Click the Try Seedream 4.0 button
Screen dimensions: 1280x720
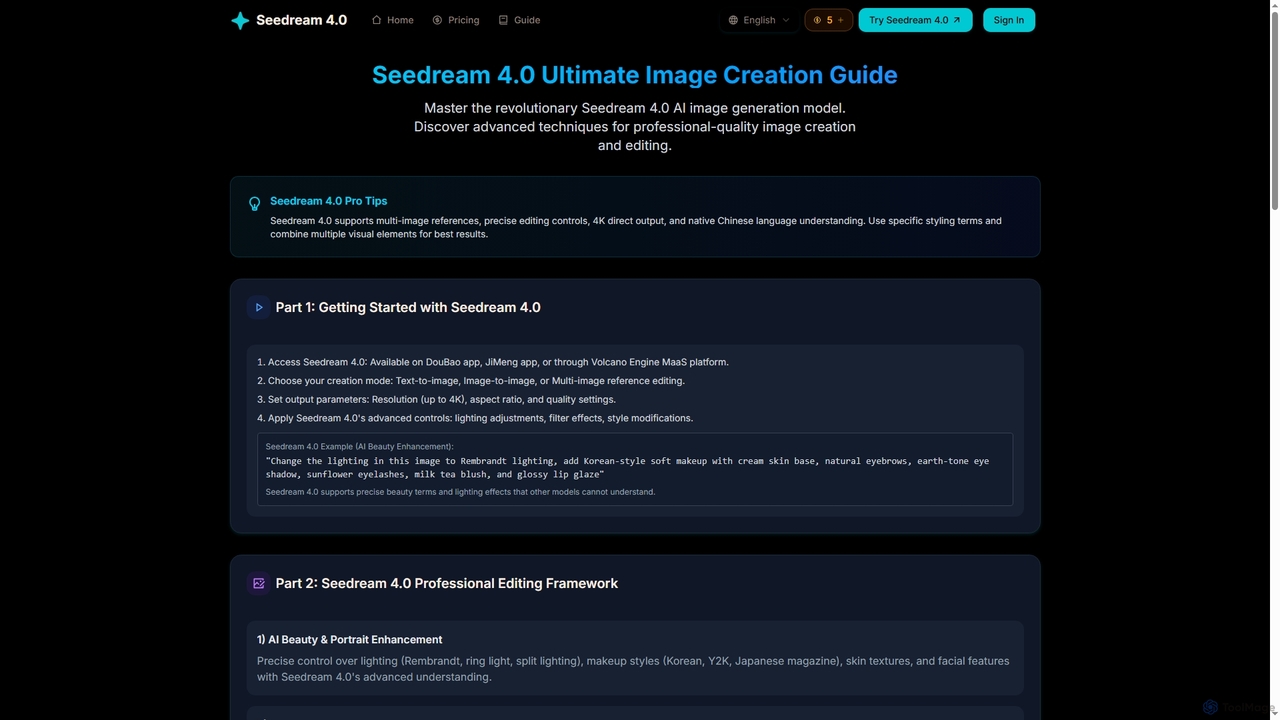(x=915, y=20)
